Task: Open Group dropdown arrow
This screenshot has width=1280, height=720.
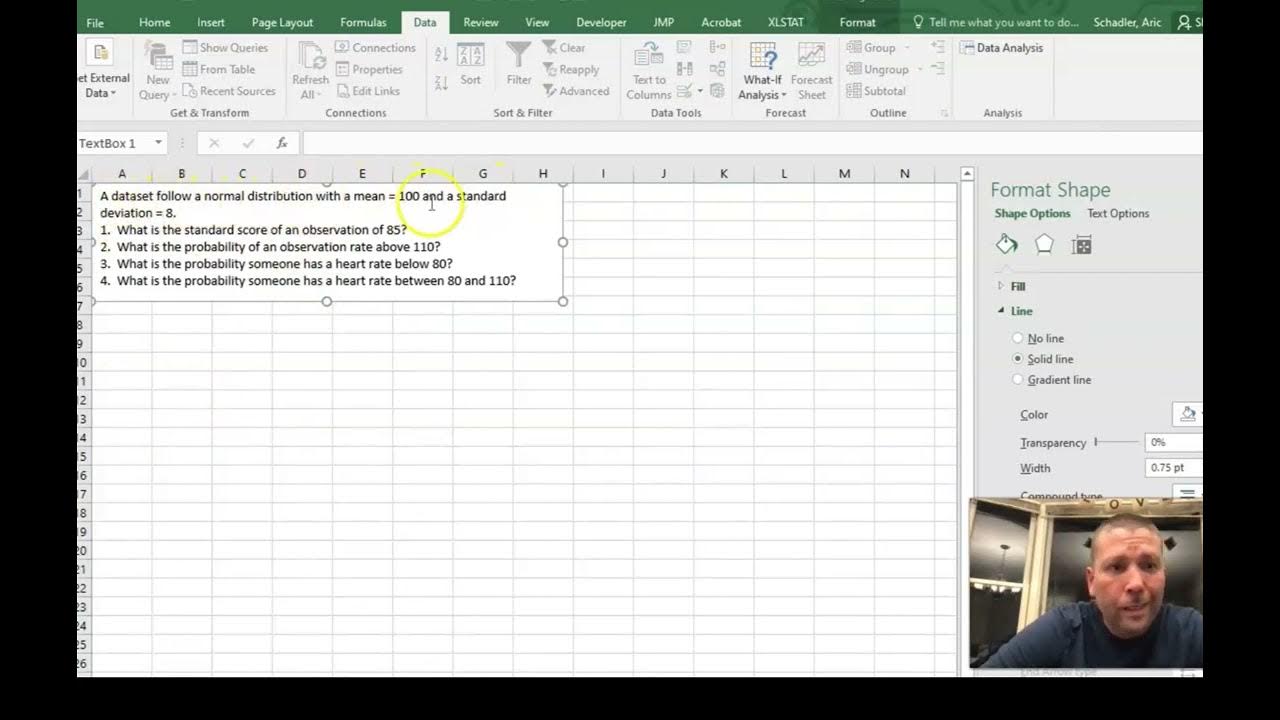Action: tap(907, 47)
